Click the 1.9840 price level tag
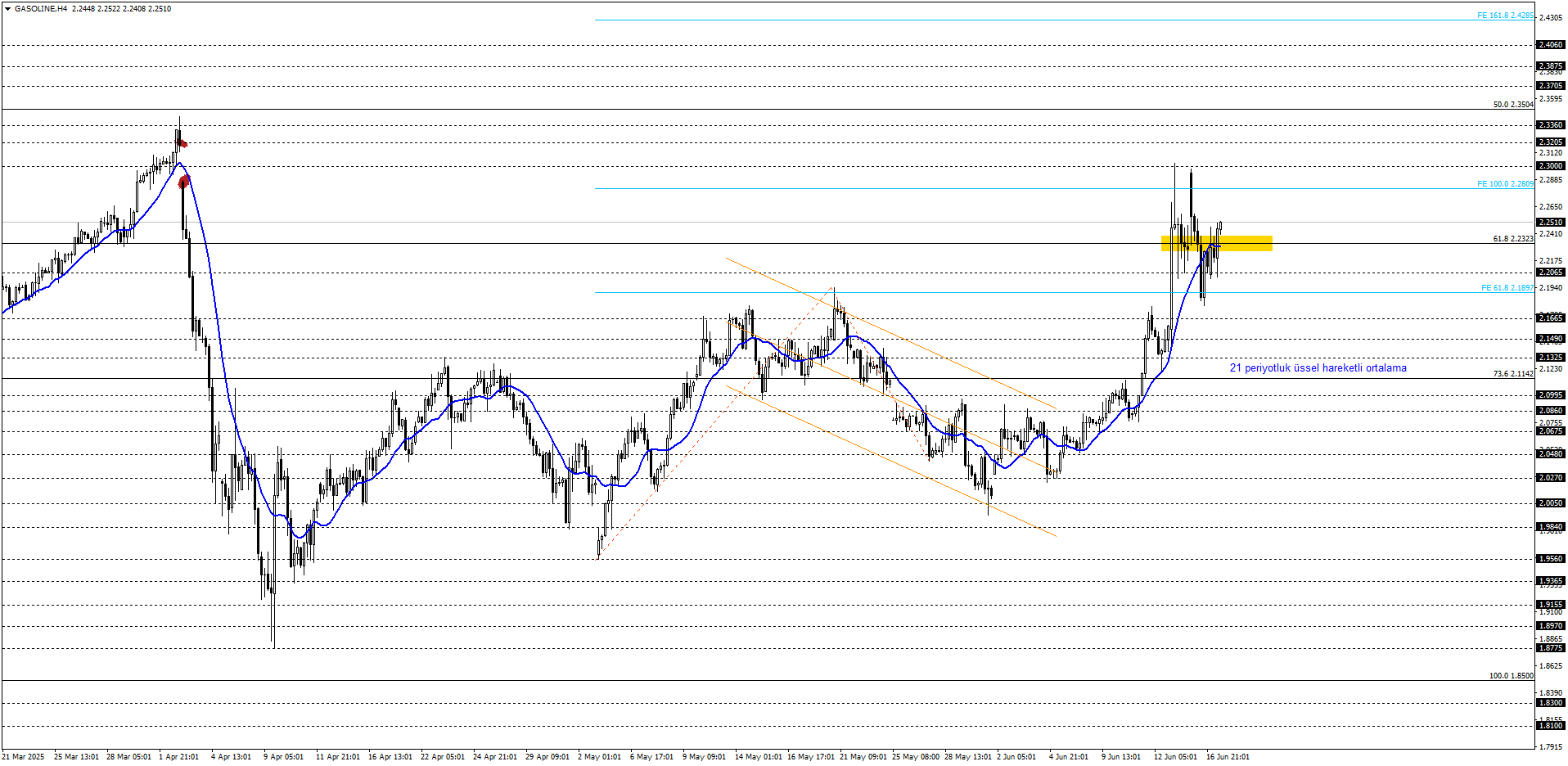 pyautogui.click(x=1551, y=527)
